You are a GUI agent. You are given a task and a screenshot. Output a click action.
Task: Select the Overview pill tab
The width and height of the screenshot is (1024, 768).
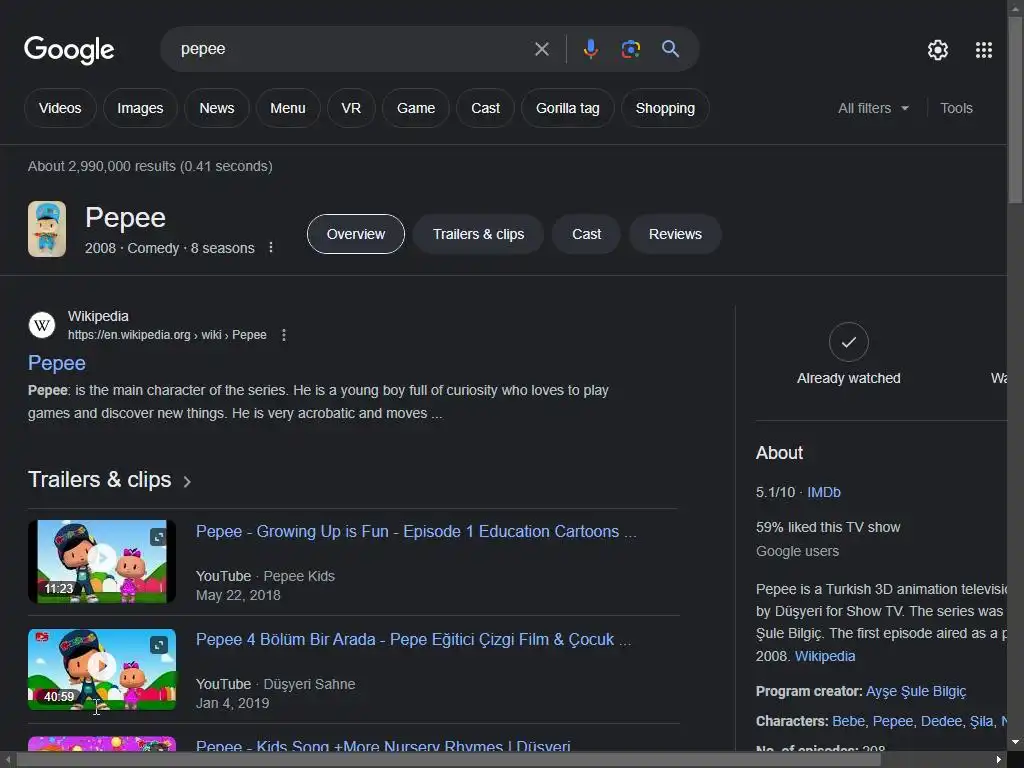coord(356,234)
